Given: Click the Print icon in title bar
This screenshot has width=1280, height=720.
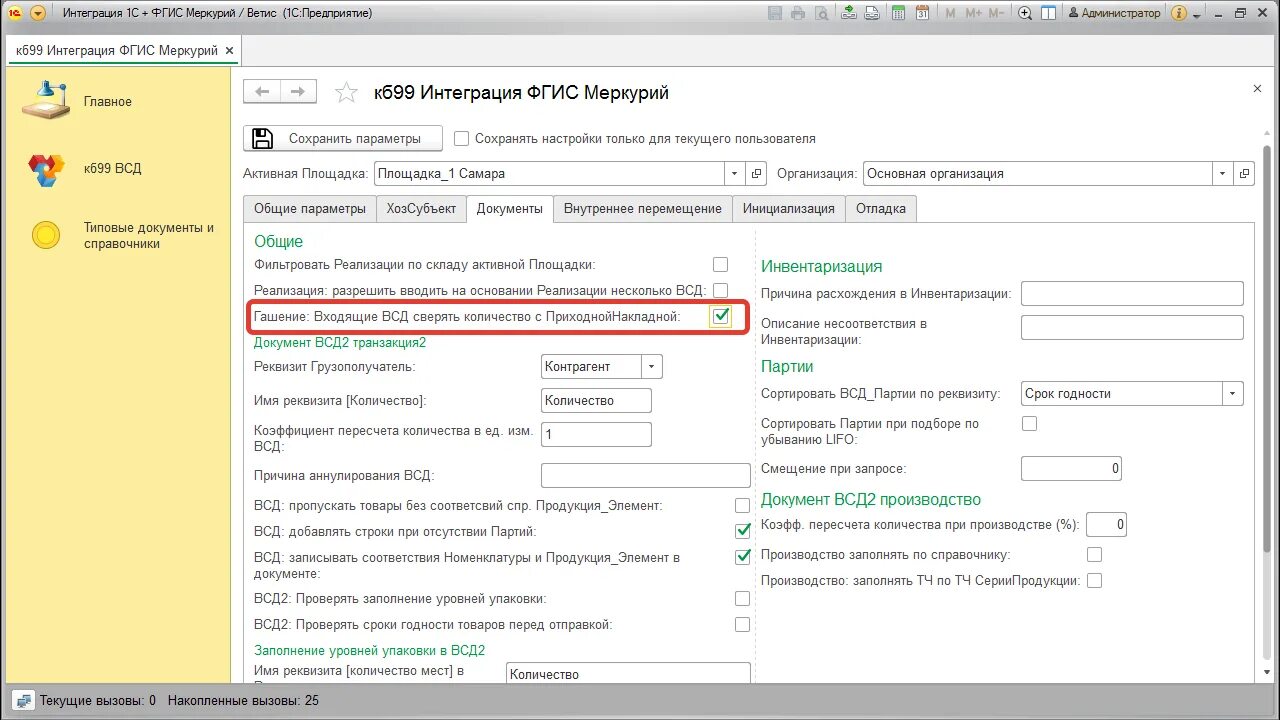Looking at the screenshot, I should (798, 13).
